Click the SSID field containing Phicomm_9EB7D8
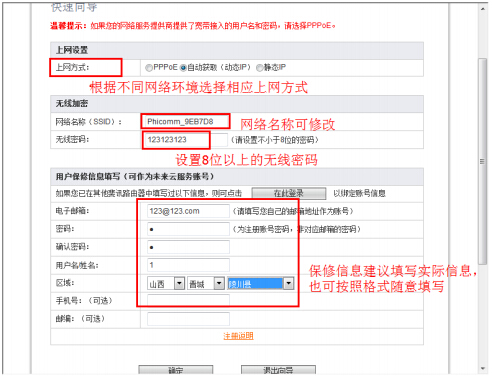 pyautogui.click(x=185, y=122)
